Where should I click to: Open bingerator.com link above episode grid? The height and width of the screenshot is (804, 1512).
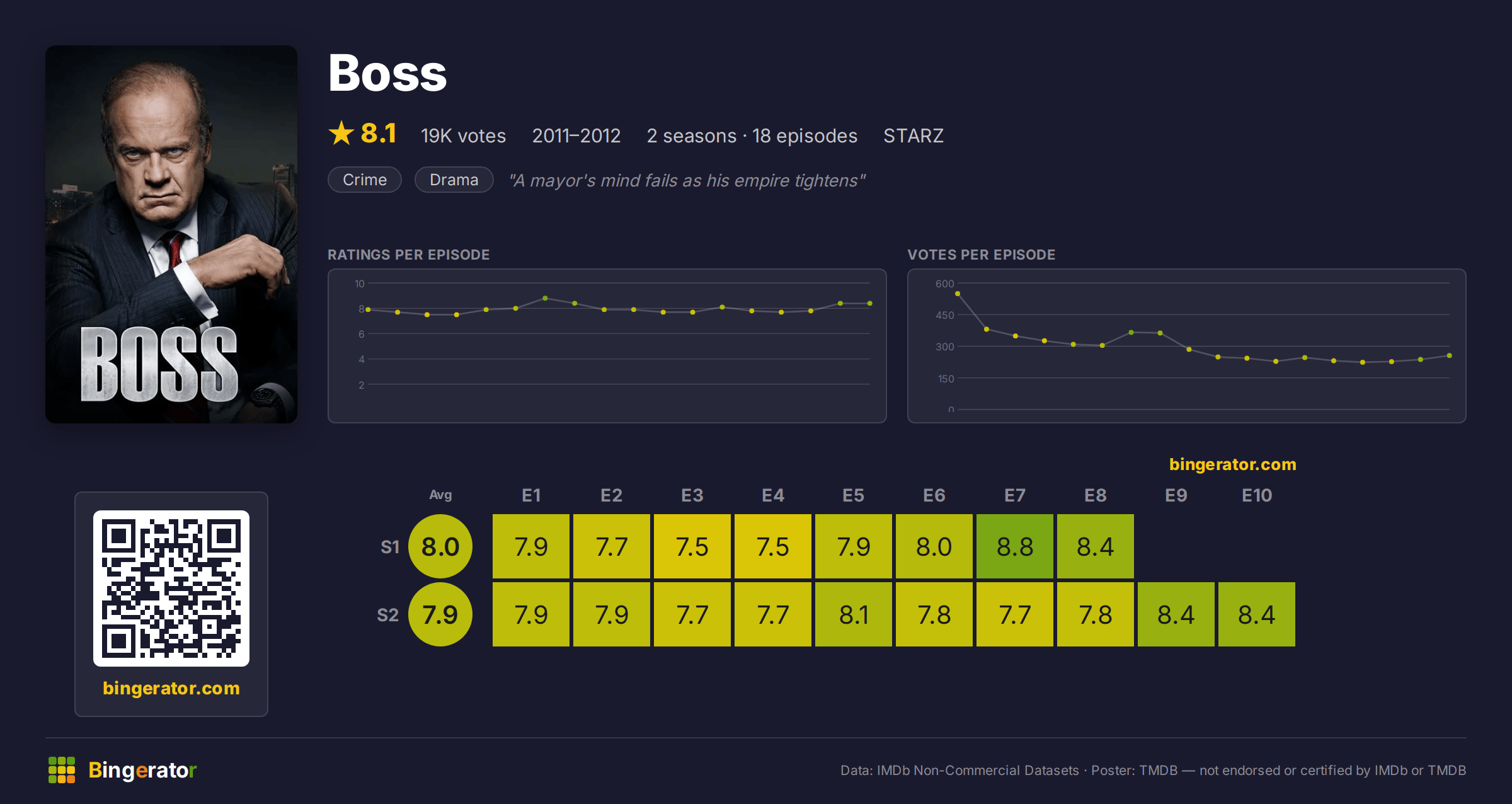(1232, 464)
